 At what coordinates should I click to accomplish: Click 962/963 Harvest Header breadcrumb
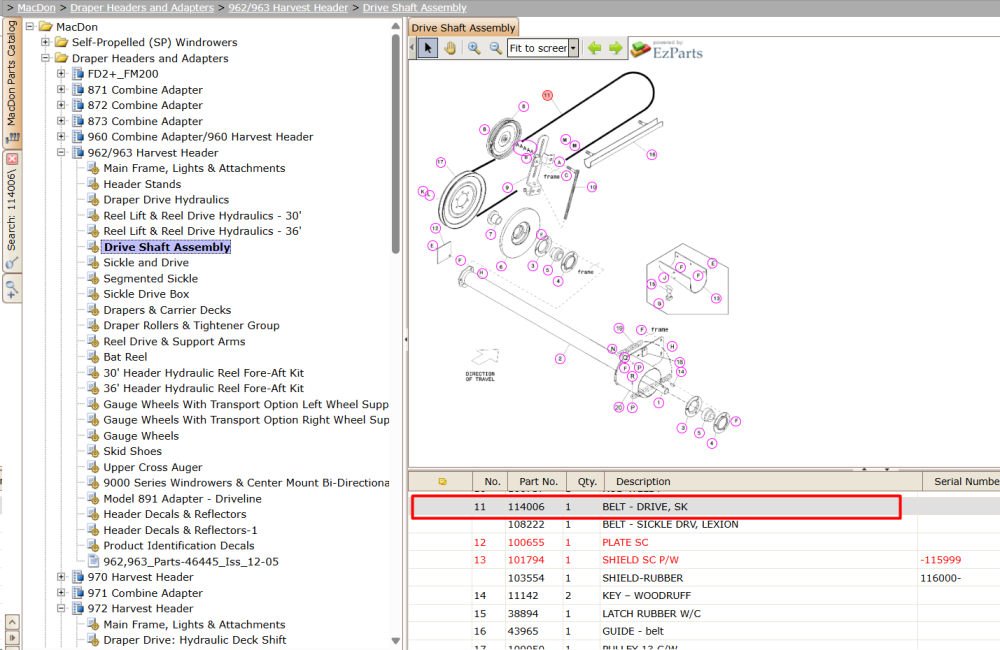[x=288, y=8]
